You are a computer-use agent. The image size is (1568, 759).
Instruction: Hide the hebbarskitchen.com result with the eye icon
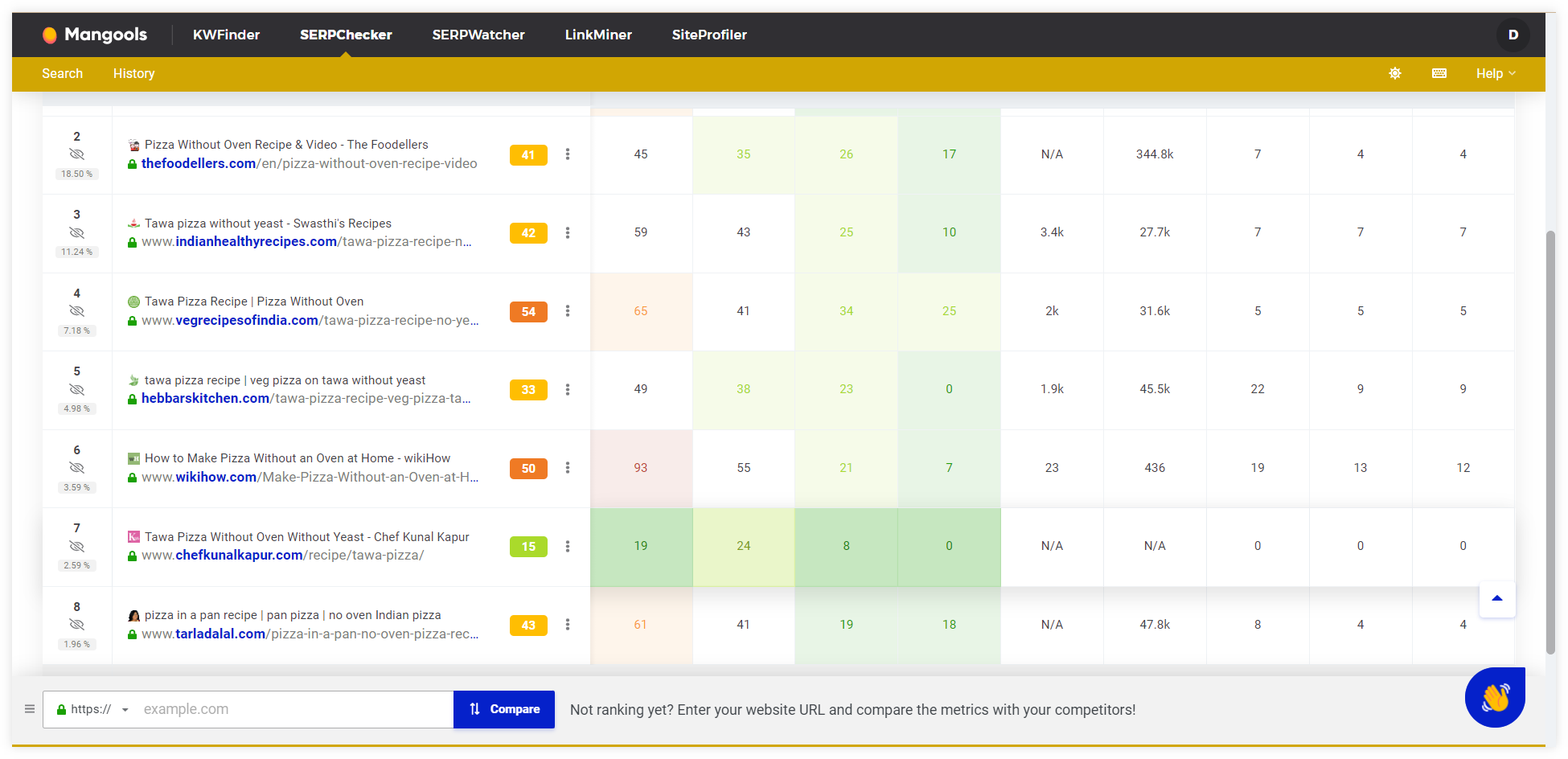coord(77,389)
